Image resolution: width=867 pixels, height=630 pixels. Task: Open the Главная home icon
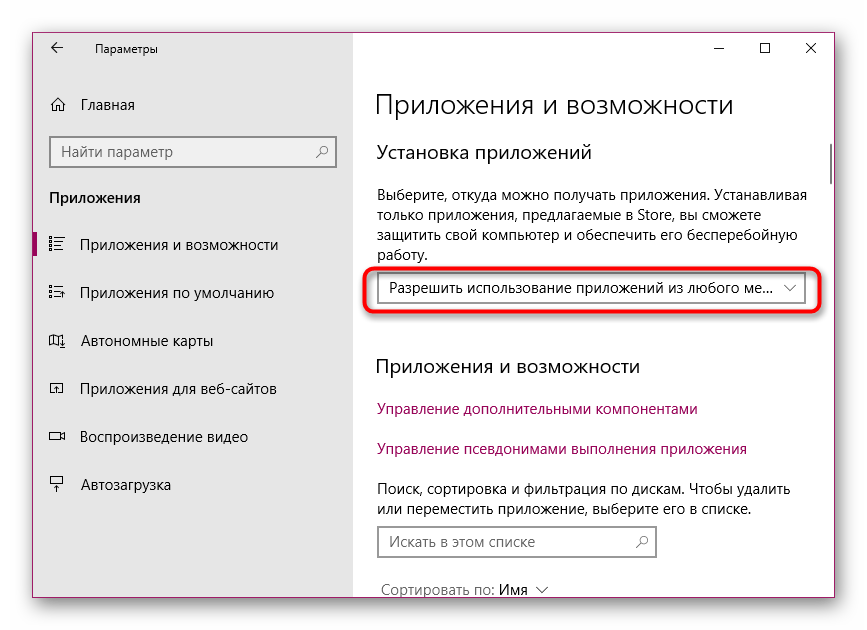58,105
